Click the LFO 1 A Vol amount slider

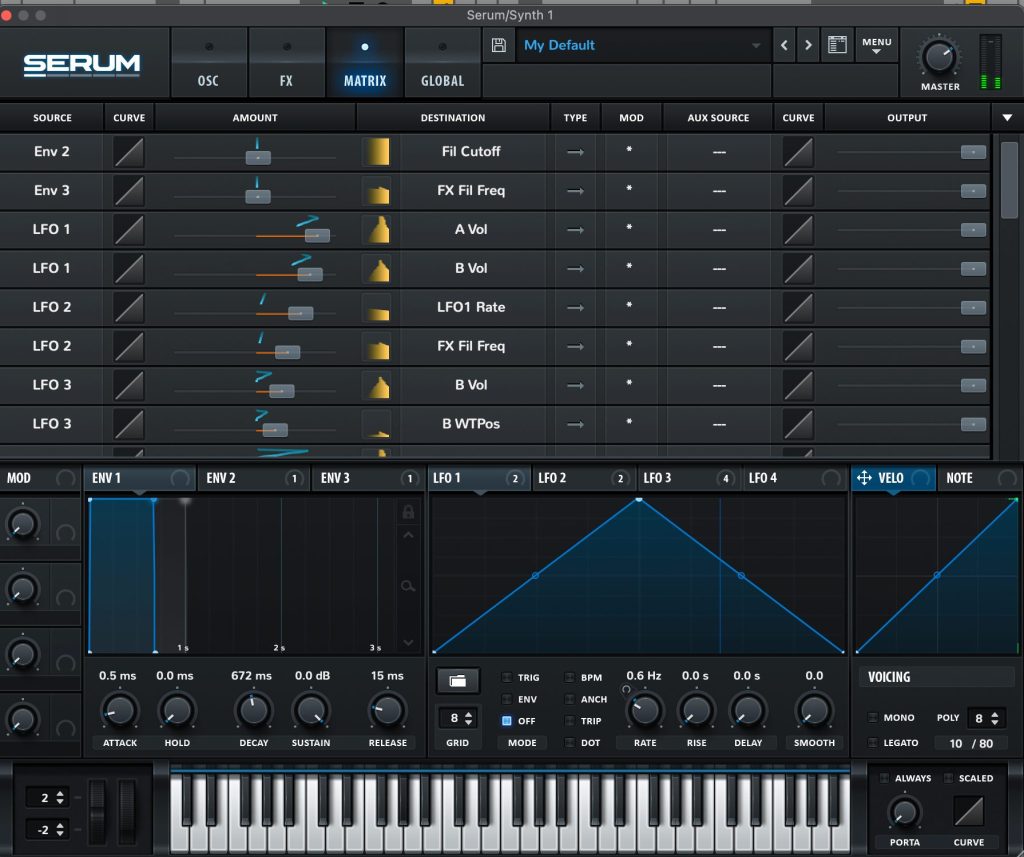317,235
